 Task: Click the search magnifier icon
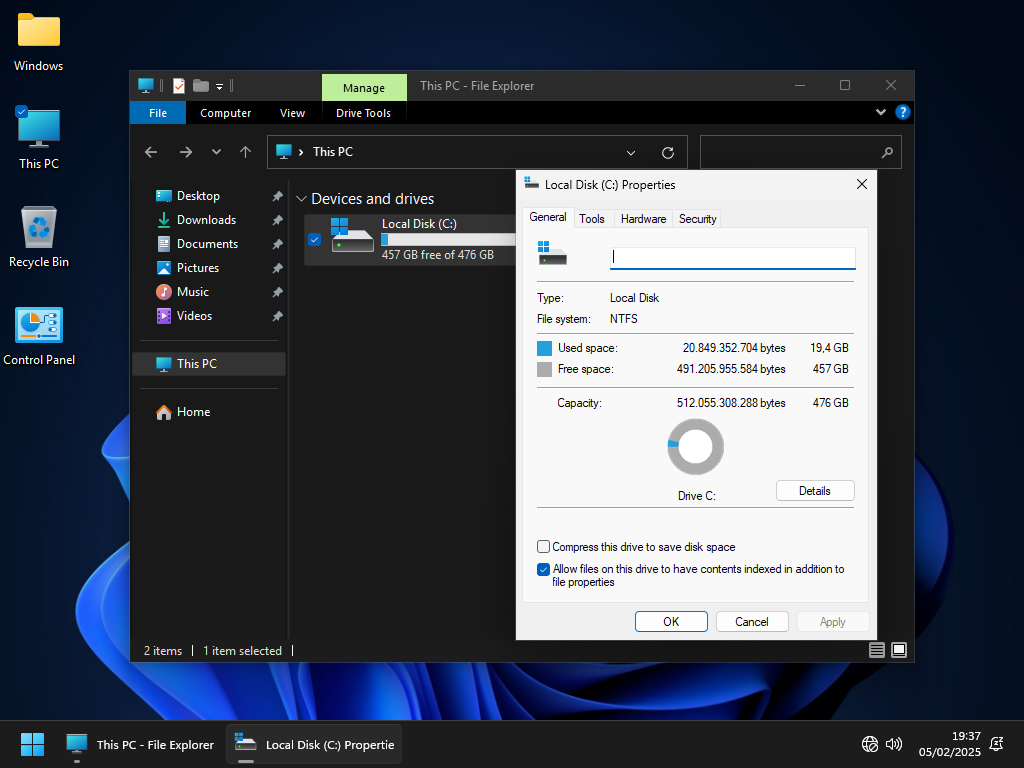(x=887, y=153)
